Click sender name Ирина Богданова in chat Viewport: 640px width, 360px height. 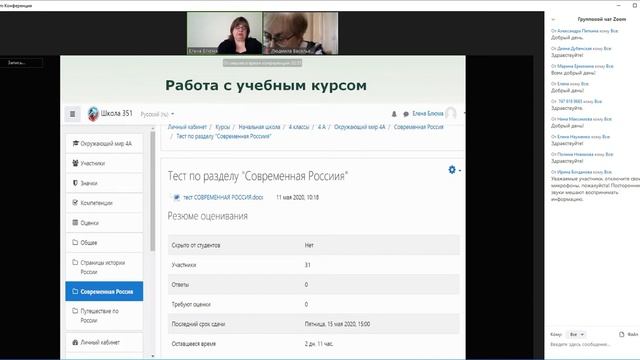(574, 172)
